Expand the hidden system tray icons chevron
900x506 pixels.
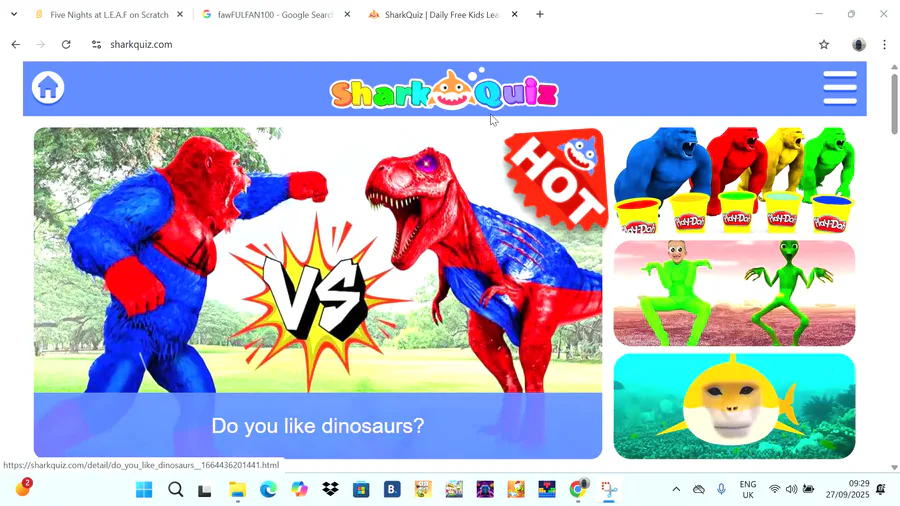tap(676, 489)
